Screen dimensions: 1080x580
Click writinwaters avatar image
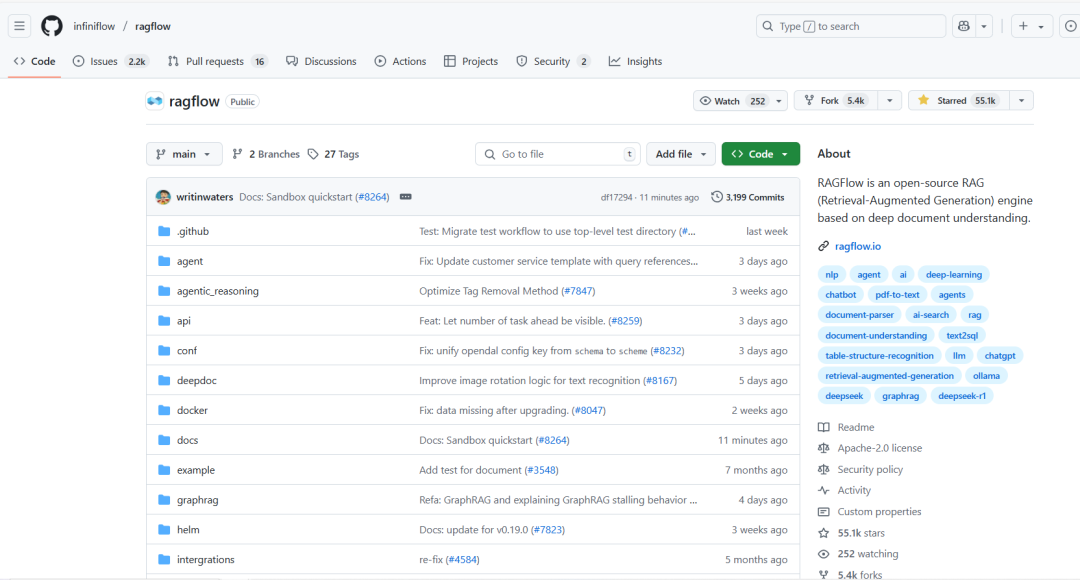[163, 197]
